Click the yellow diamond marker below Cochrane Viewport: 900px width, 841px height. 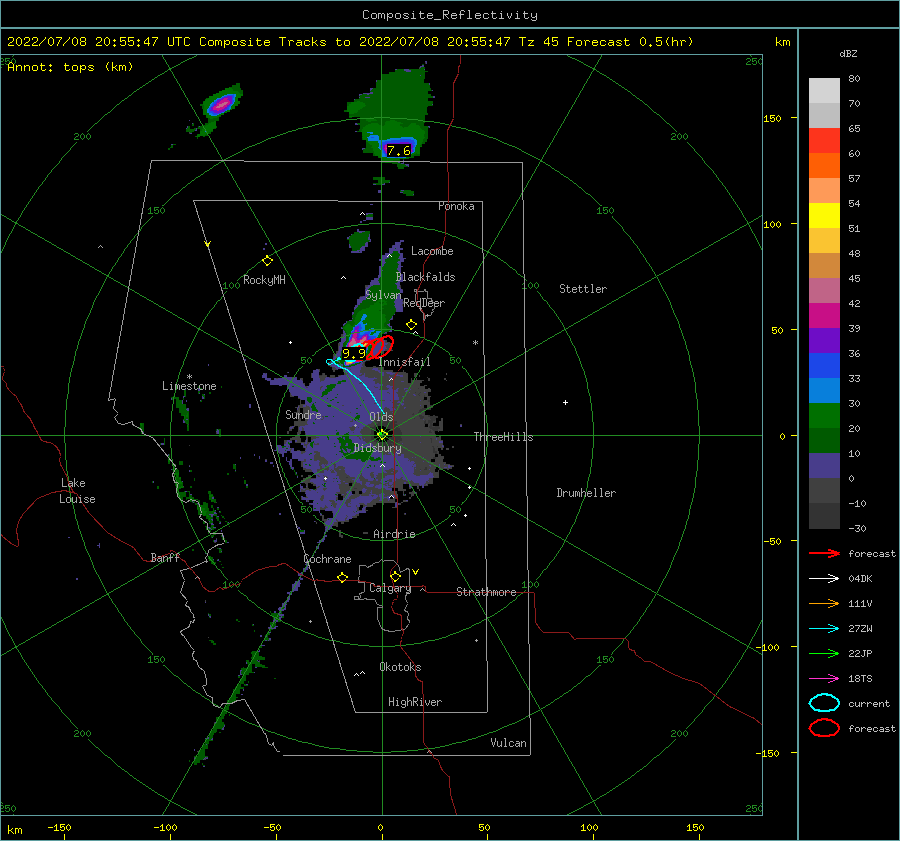(x=343, y=577)
